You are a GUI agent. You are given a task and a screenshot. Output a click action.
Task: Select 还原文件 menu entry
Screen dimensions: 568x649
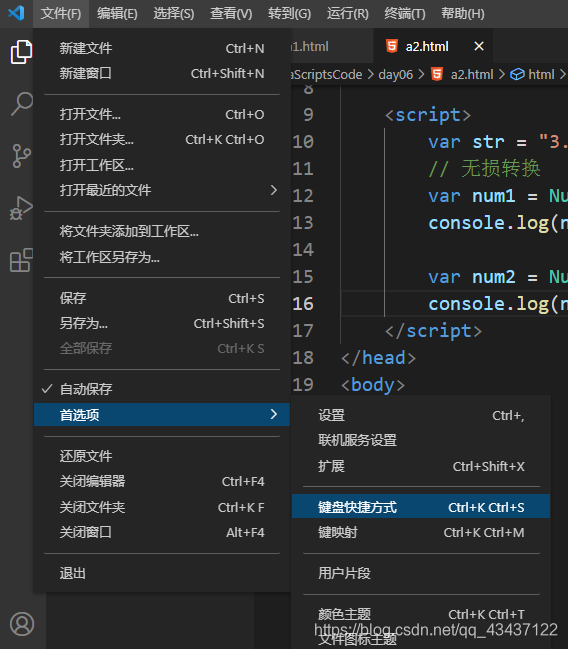tap(162, 456)
